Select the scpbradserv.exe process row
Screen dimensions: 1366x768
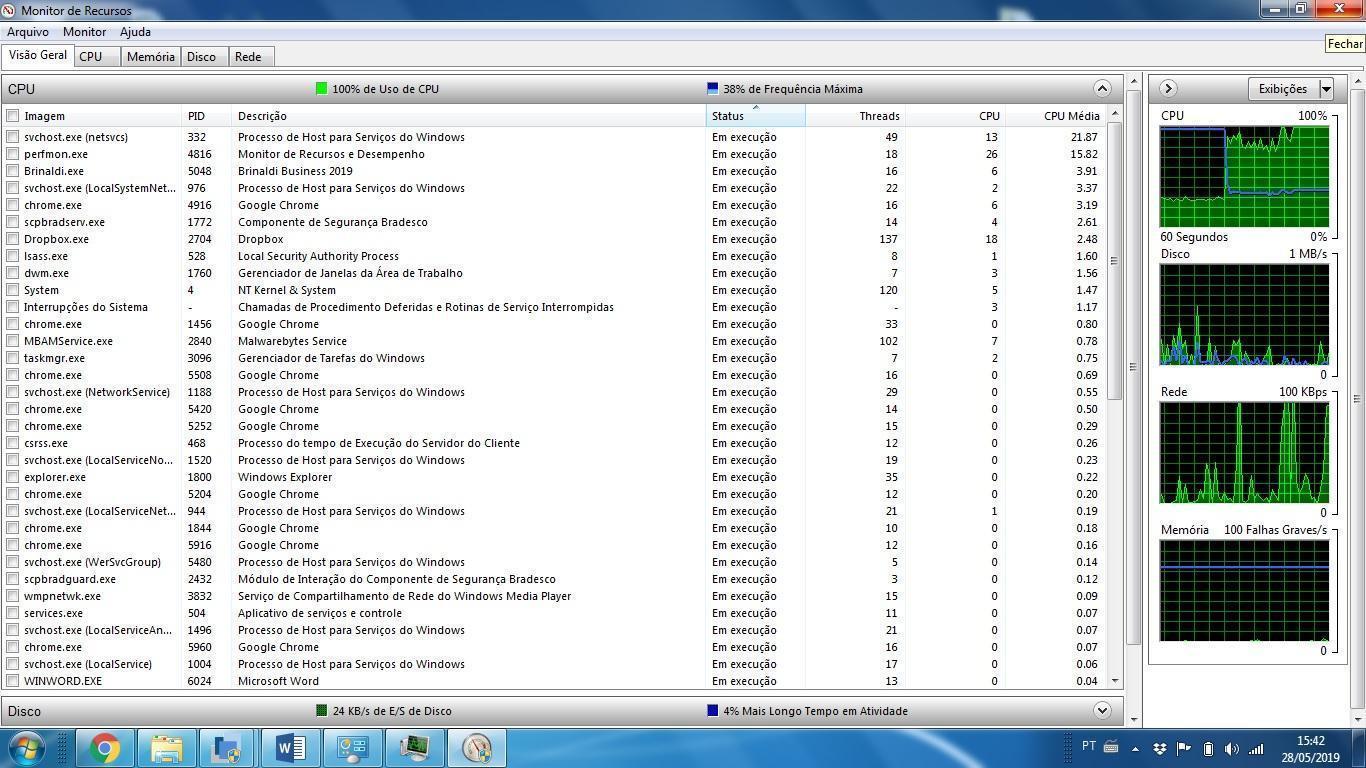tap(553, 222)
